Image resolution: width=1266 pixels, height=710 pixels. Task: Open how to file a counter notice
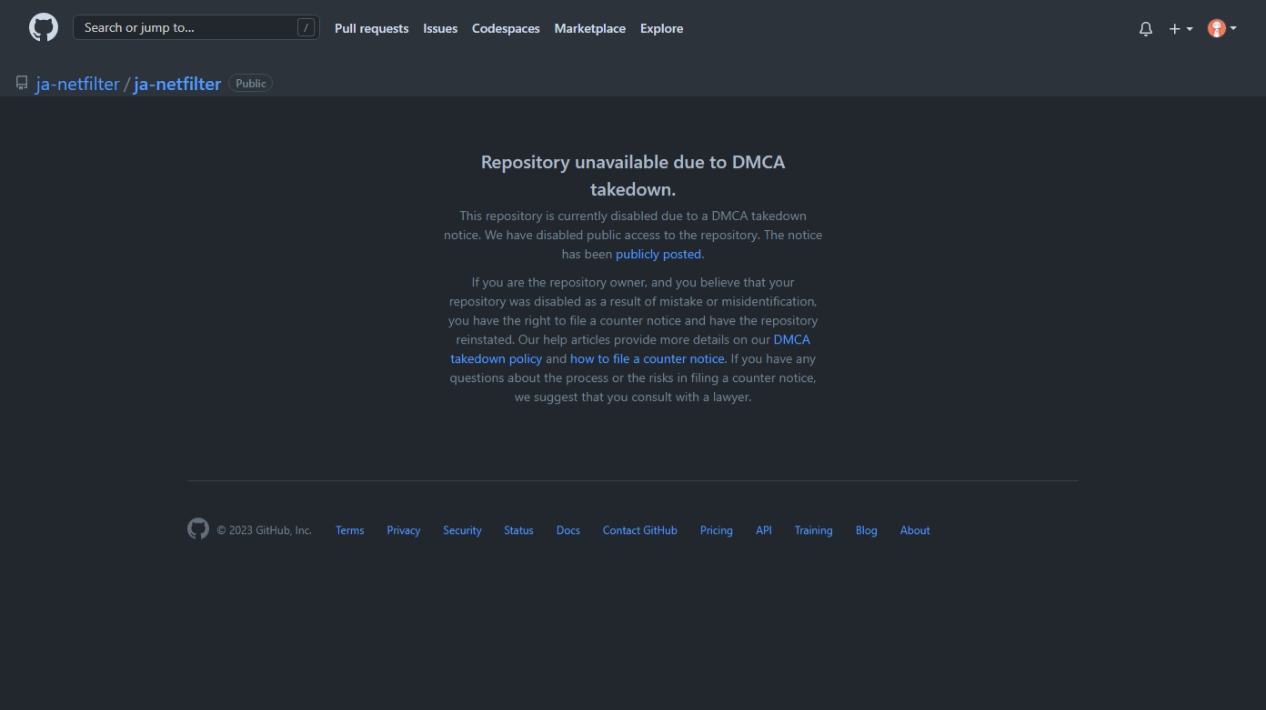pyautogui.click(x=647, y=359)
